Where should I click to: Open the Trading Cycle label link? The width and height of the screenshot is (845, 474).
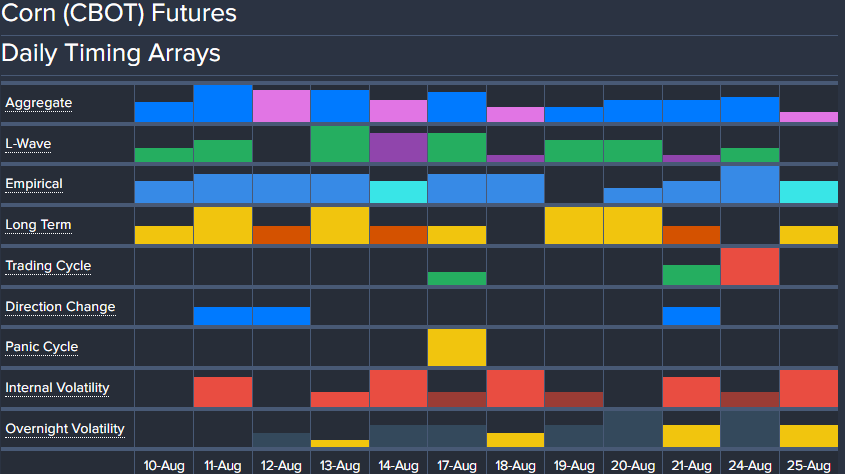click(x=48, y=266)
